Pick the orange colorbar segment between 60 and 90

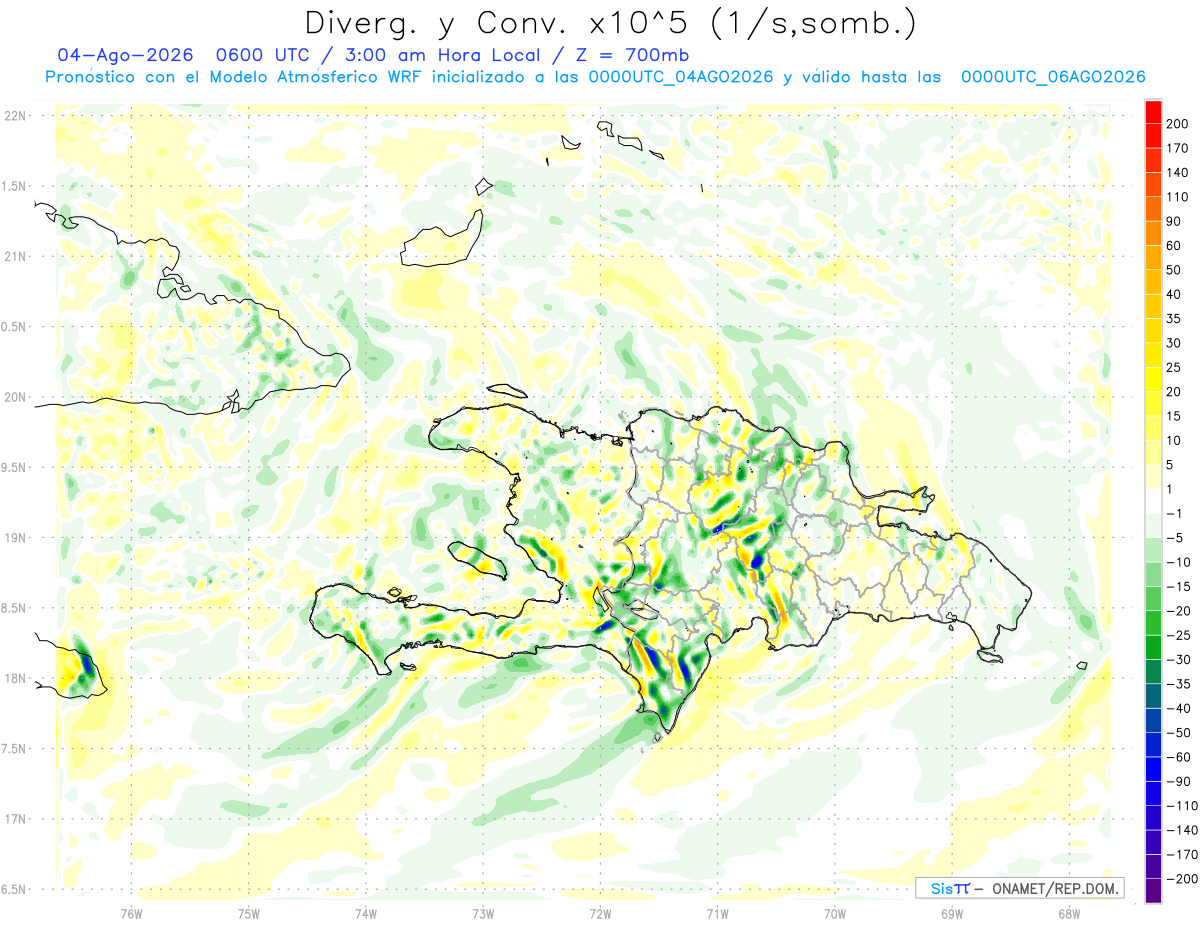[1153, 233]
